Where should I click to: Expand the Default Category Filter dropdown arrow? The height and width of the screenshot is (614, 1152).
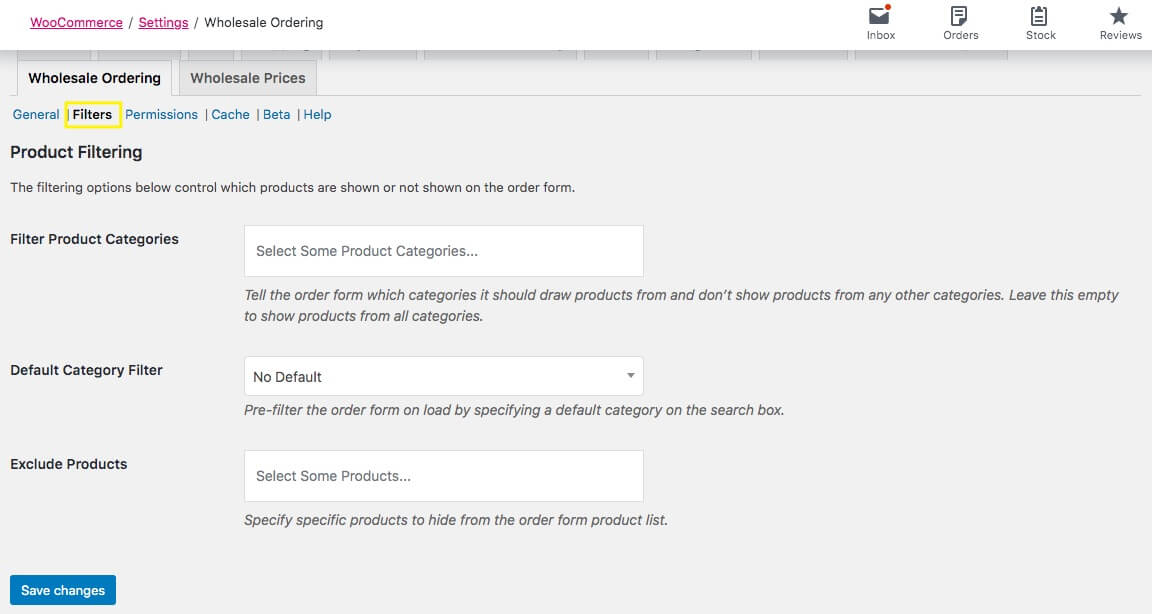tap(630, 376)
